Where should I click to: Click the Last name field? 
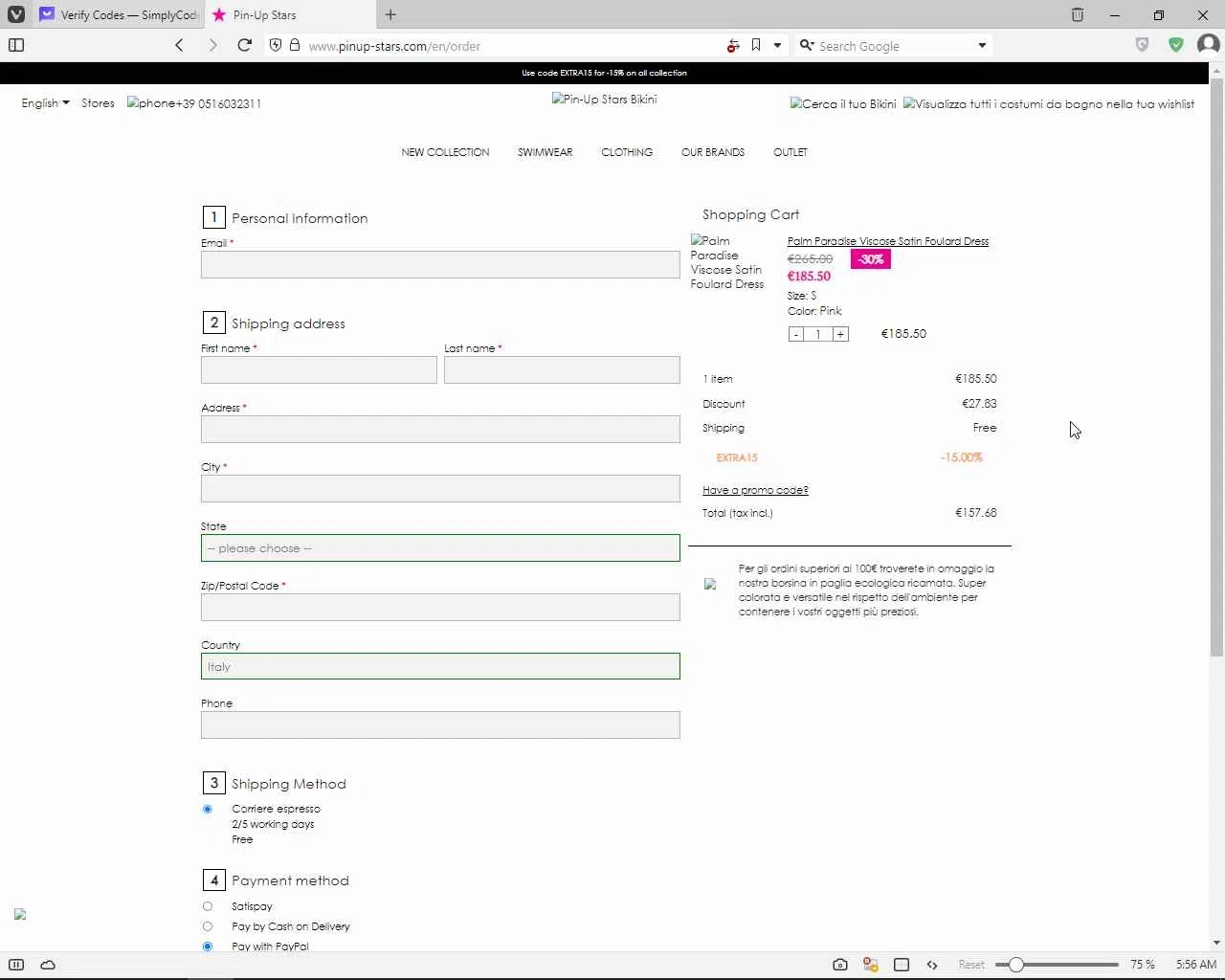tap(562, 369)
